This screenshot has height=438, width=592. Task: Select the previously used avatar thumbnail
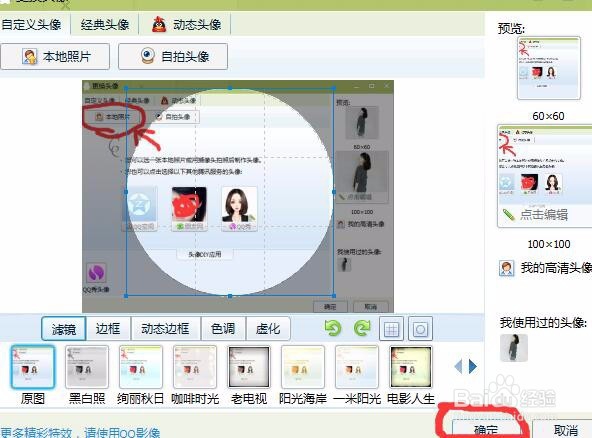[513, 348]
